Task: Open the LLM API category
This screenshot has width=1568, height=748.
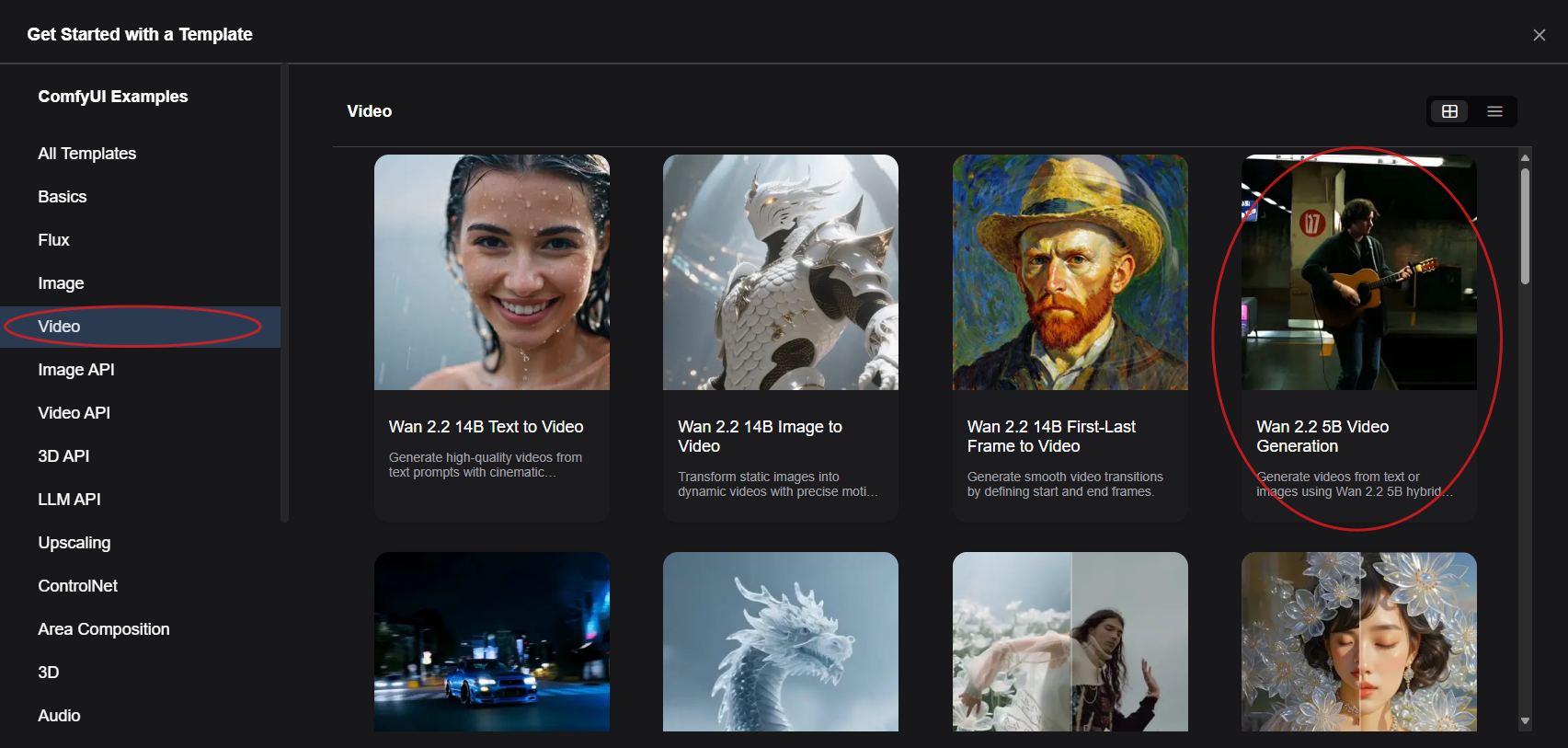Action: [140, 500]
